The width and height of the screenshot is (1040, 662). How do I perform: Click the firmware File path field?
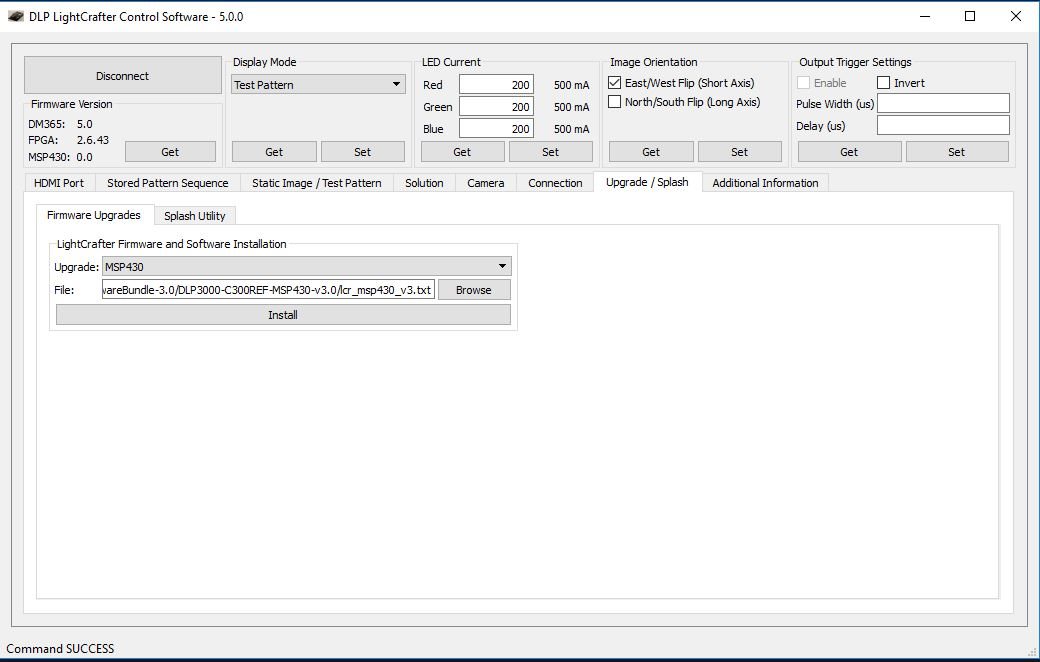coord(269,290)
